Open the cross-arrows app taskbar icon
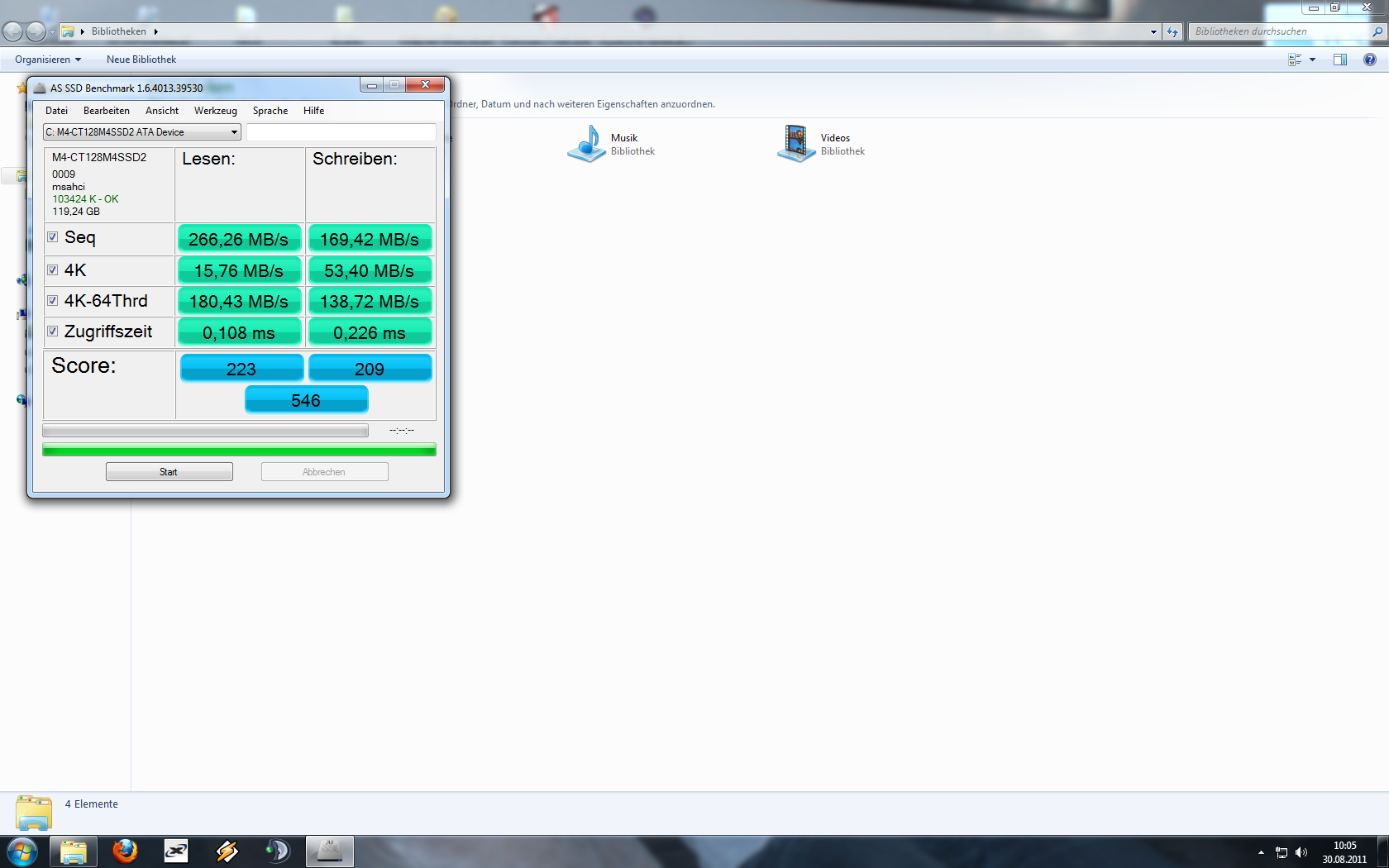 (176, 851)
